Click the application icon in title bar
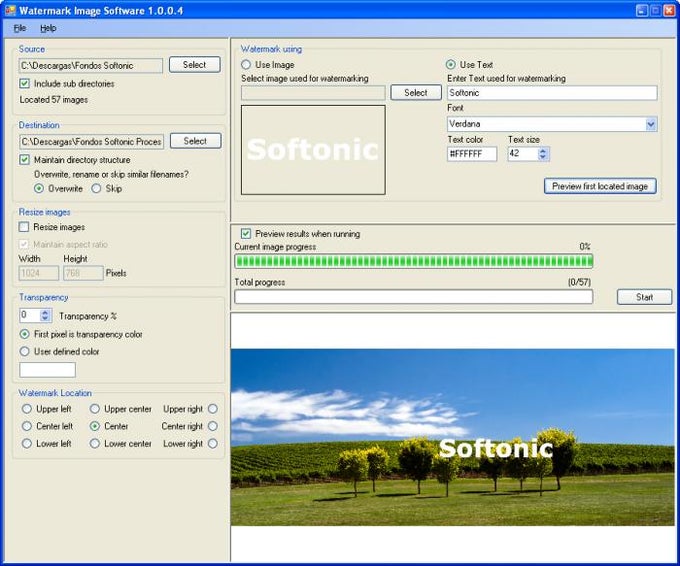 (x=10, y=10)
